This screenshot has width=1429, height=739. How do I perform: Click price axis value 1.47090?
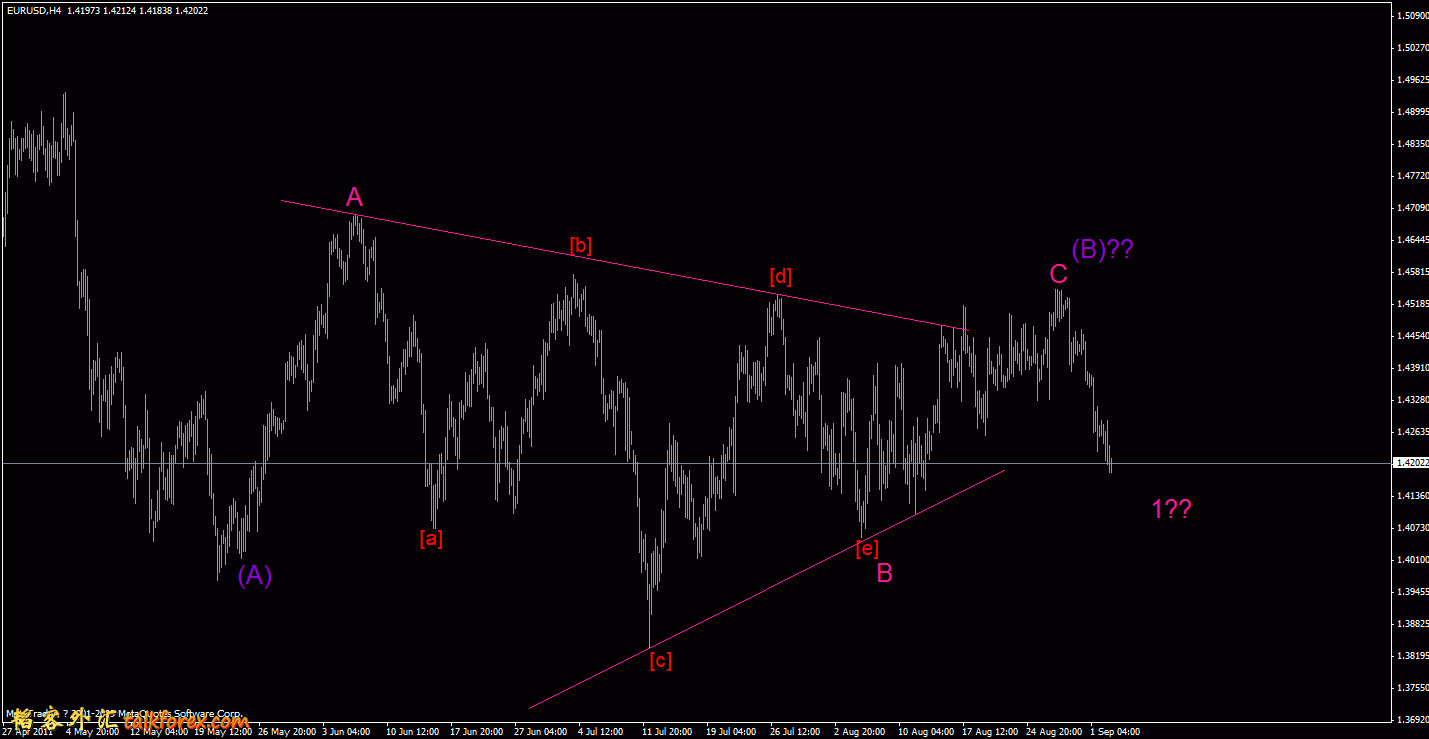(x=1412, y=208)
